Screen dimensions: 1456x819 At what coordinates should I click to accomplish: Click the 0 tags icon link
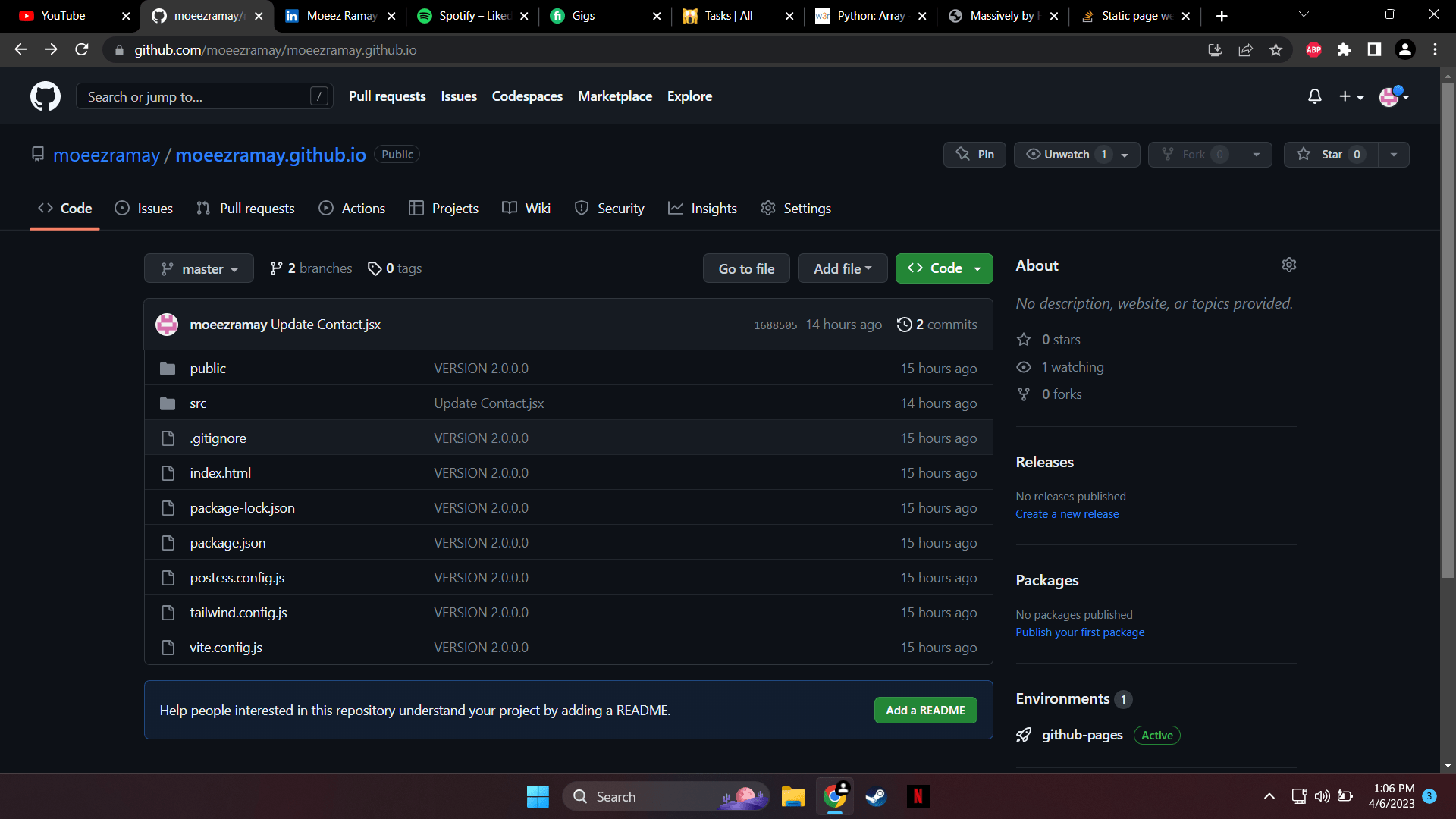[x=374, y=268]
